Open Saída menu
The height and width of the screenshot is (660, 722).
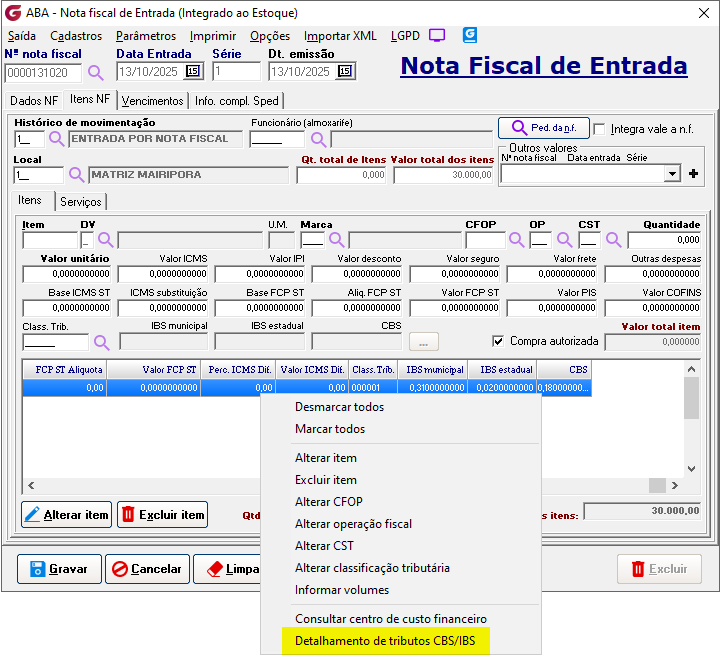tap(22, 36)
